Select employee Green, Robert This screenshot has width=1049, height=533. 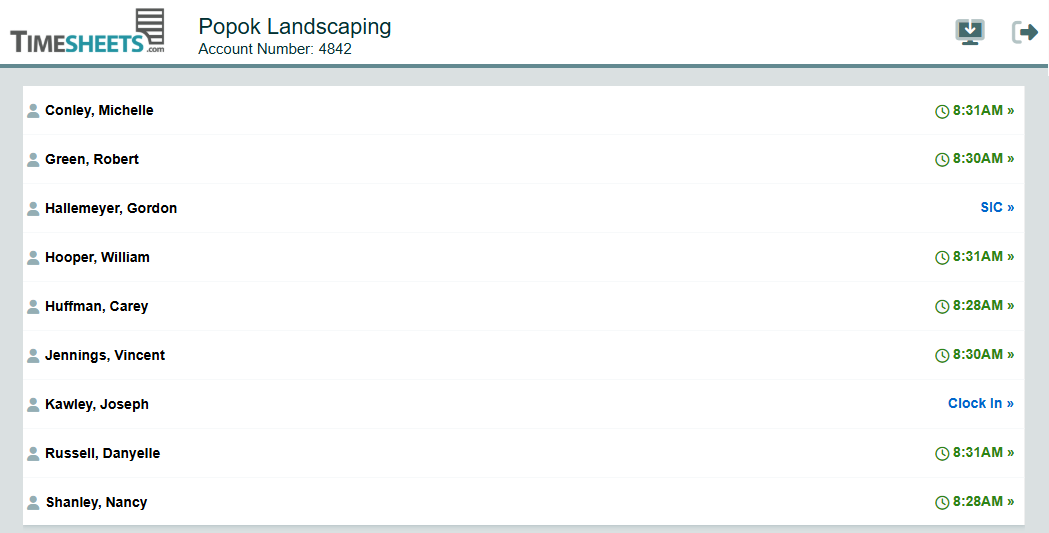point(92,160)
